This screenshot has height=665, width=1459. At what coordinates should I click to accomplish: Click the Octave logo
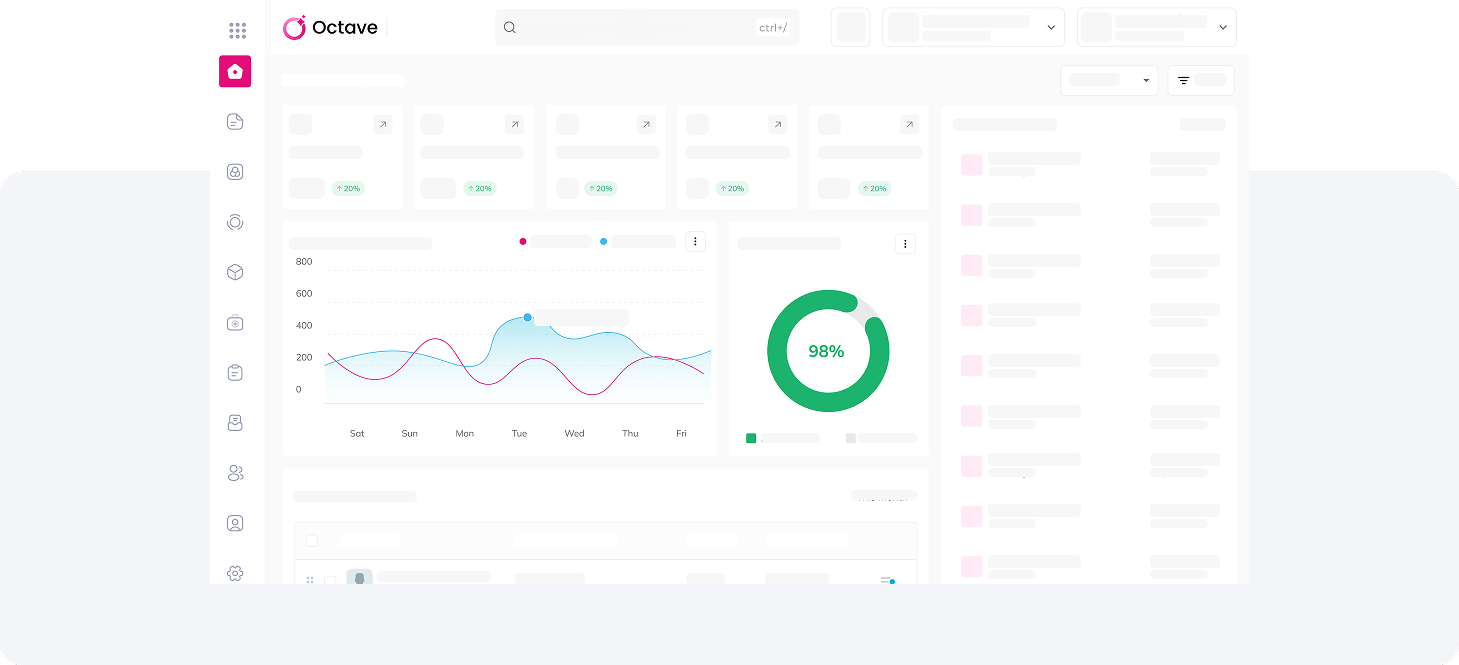[331, 28]
